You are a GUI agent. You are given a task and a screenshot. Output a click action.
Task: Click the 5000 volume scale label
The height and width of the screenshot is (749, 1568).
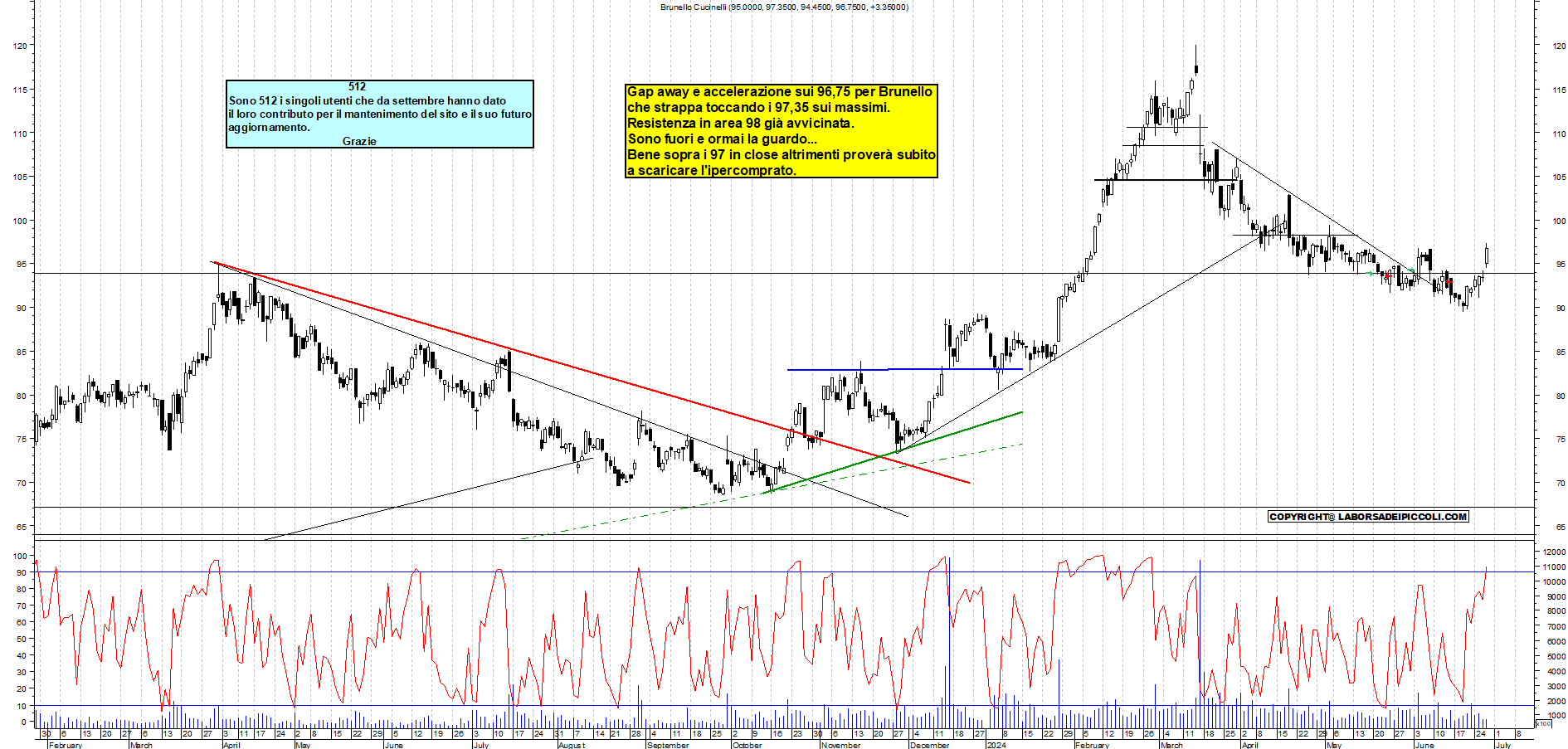[1556, 656]
